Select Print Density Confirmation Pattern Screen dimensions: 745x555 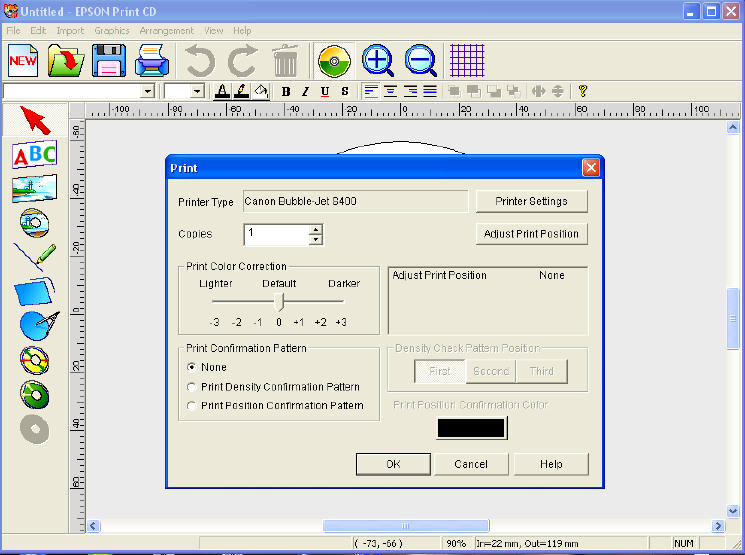[x=191, y=387]
